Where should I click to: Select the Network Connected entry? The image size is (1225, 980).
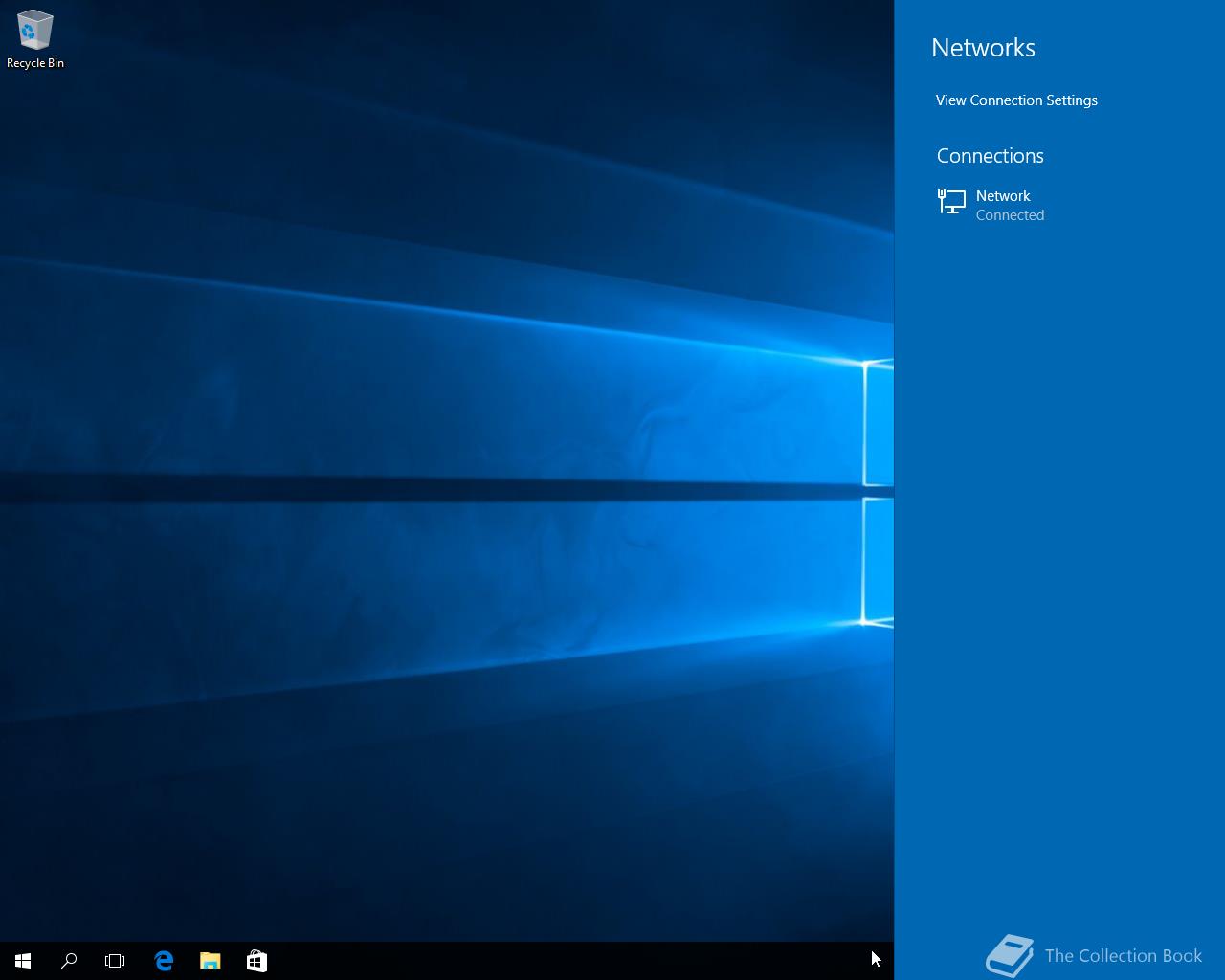(1059, 205)
